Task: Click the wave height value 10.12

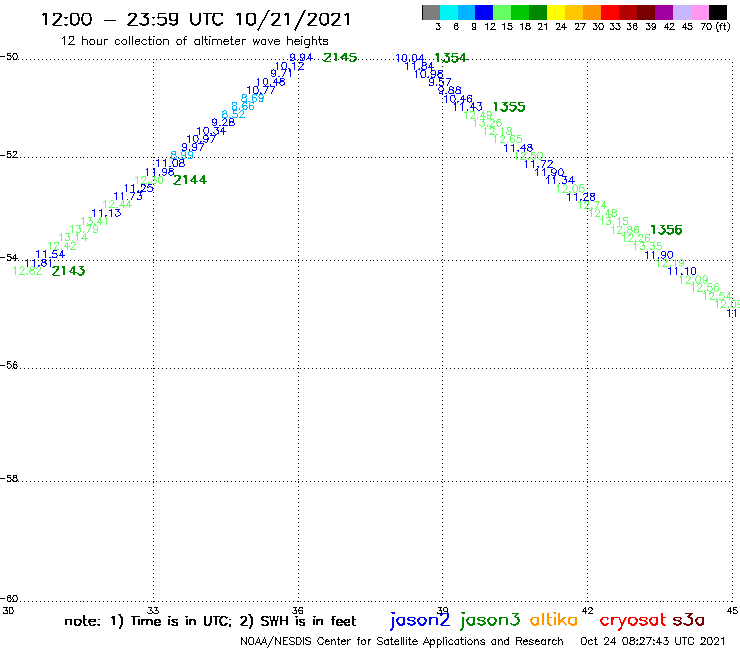Action: (290, 66)
